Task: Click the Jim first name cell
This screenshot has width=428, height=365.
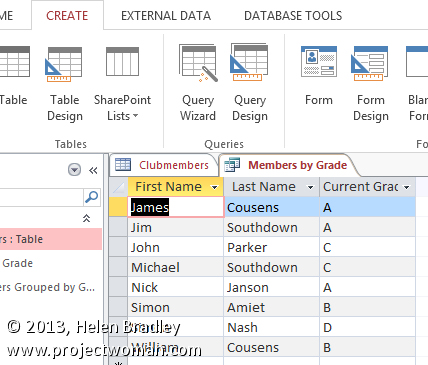Action: (176, 227)
